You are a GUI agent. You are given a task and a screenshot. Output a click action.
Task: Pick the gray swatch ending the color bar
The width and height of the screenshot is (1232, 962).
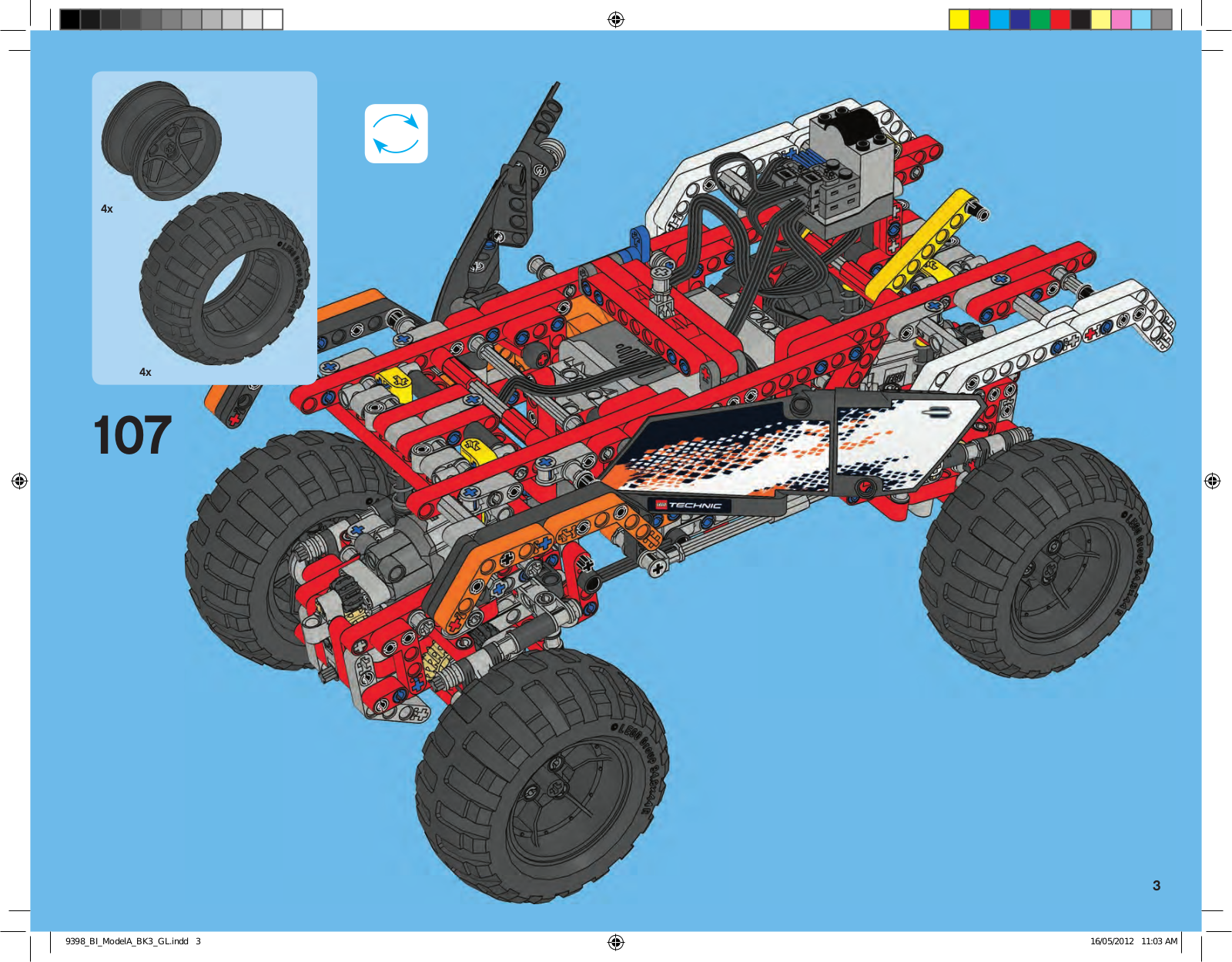coord(1162,19)
